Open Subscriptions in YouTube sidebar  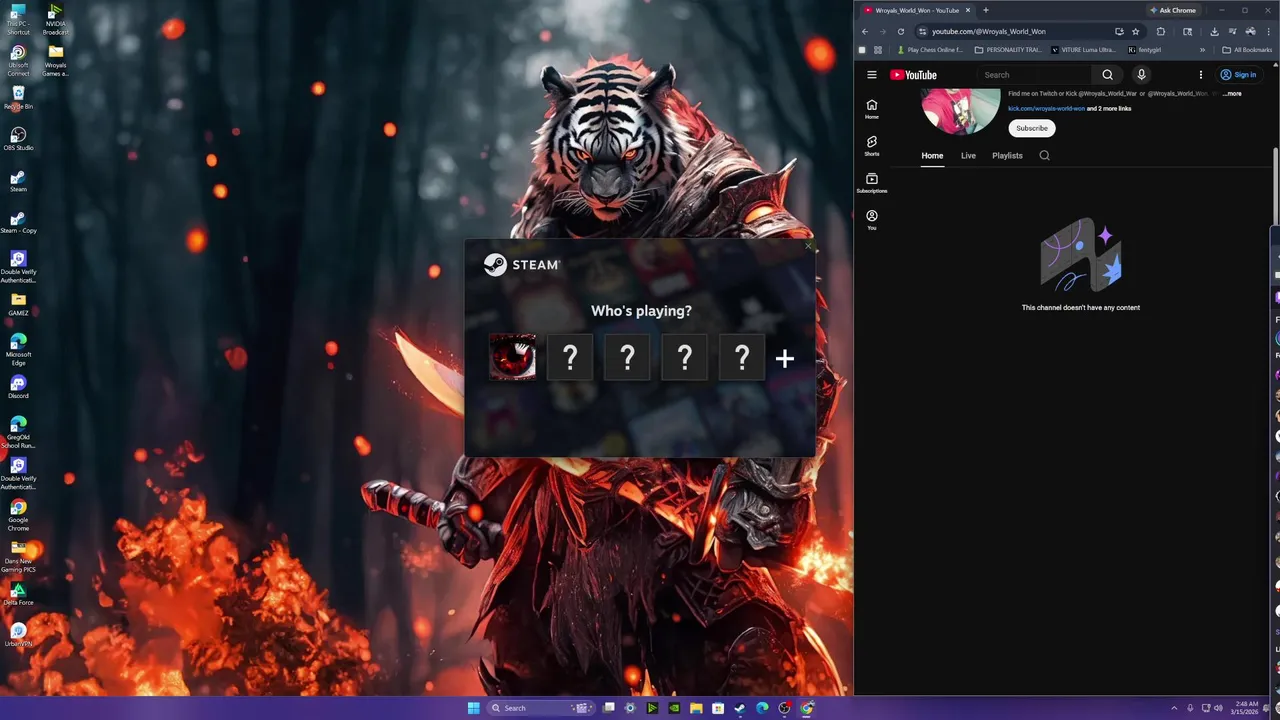coord(872,183)
